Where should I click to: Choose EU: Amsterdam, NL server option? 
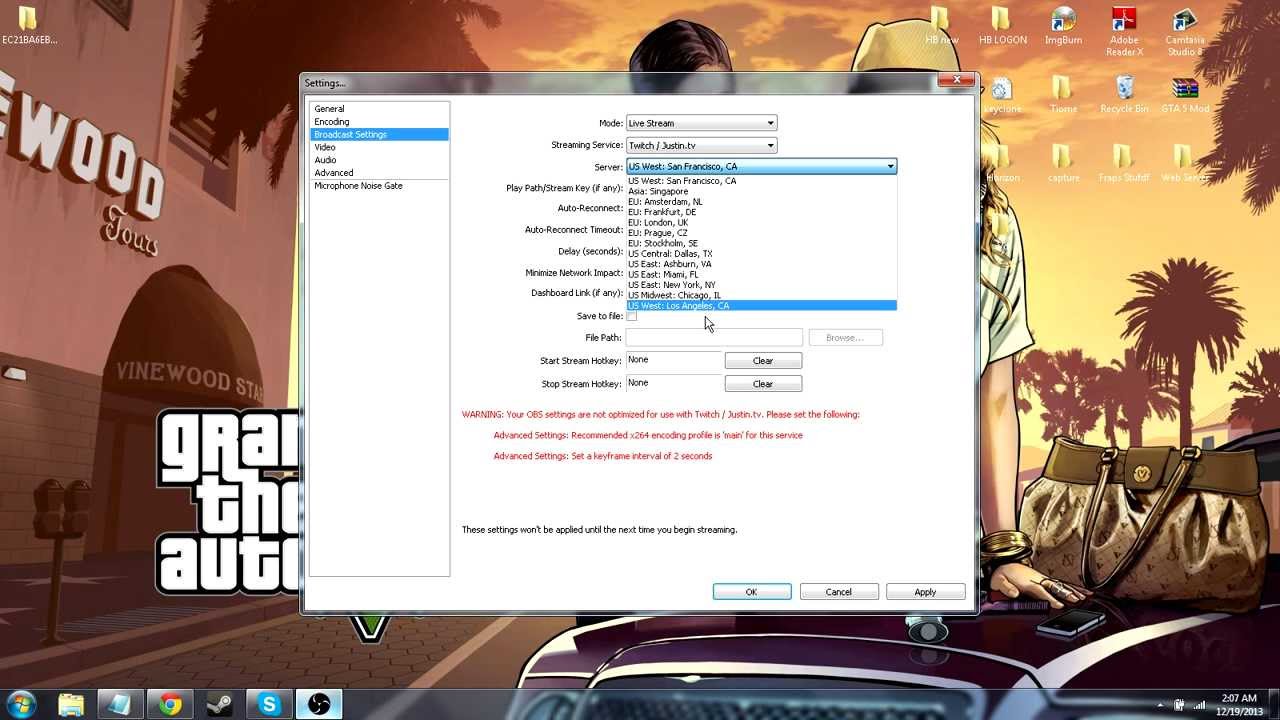coord(761,202)
